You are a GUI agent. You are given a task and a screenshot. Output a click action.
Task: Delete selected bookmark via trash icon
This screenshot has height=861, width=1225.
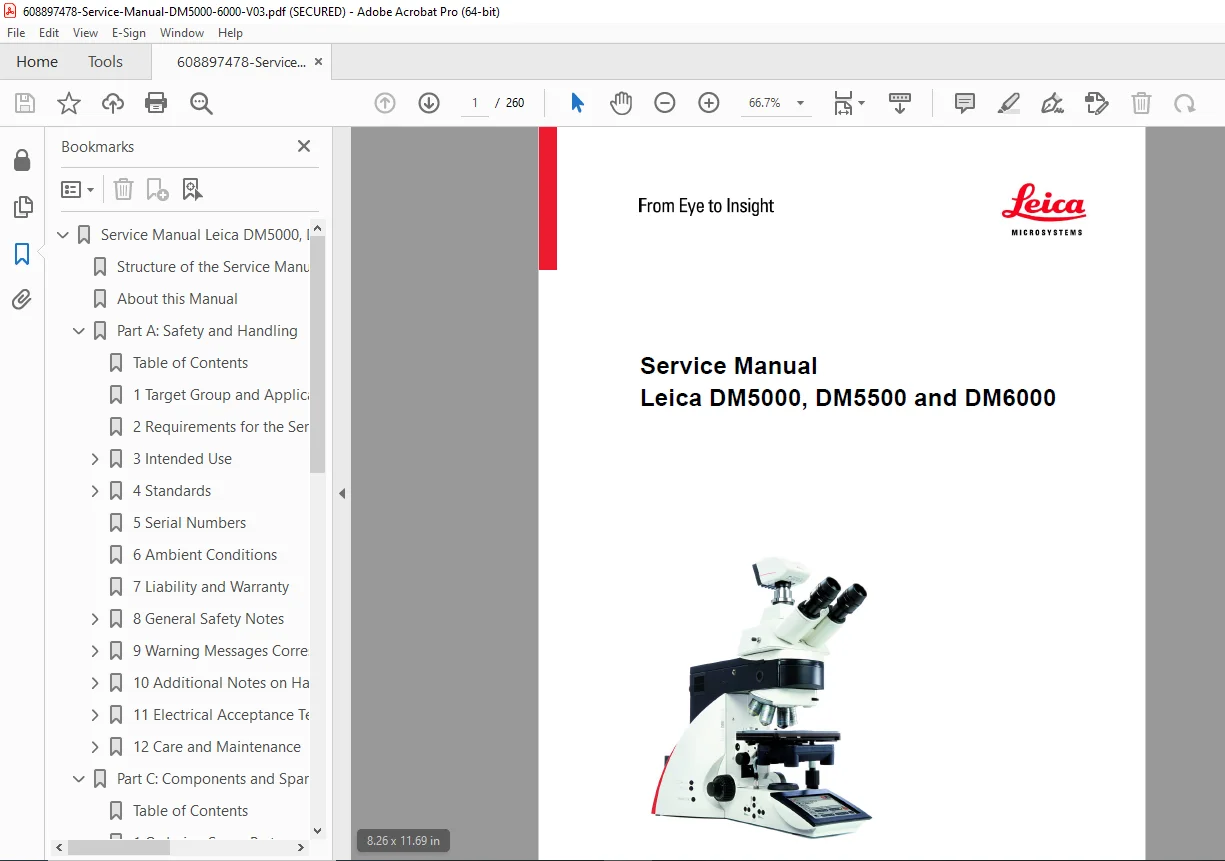(x=123, y=189)
